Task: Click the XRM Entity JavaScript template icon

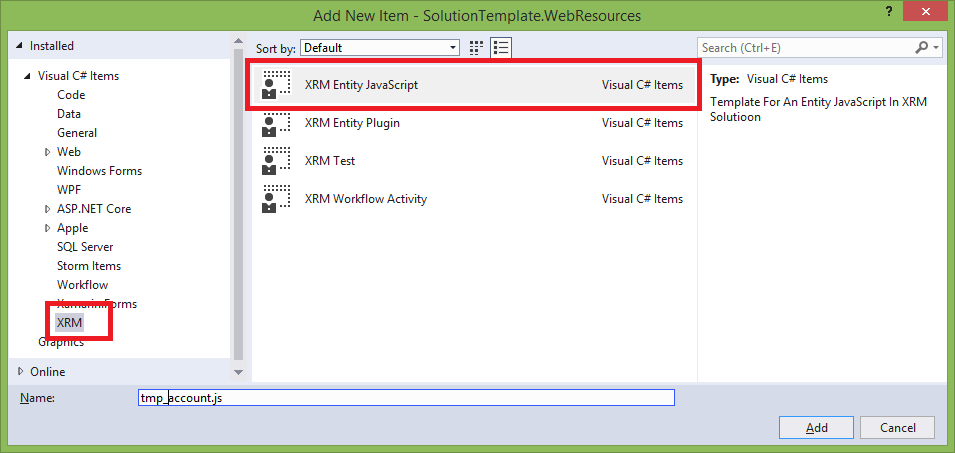Action: [x=275, y=85]
